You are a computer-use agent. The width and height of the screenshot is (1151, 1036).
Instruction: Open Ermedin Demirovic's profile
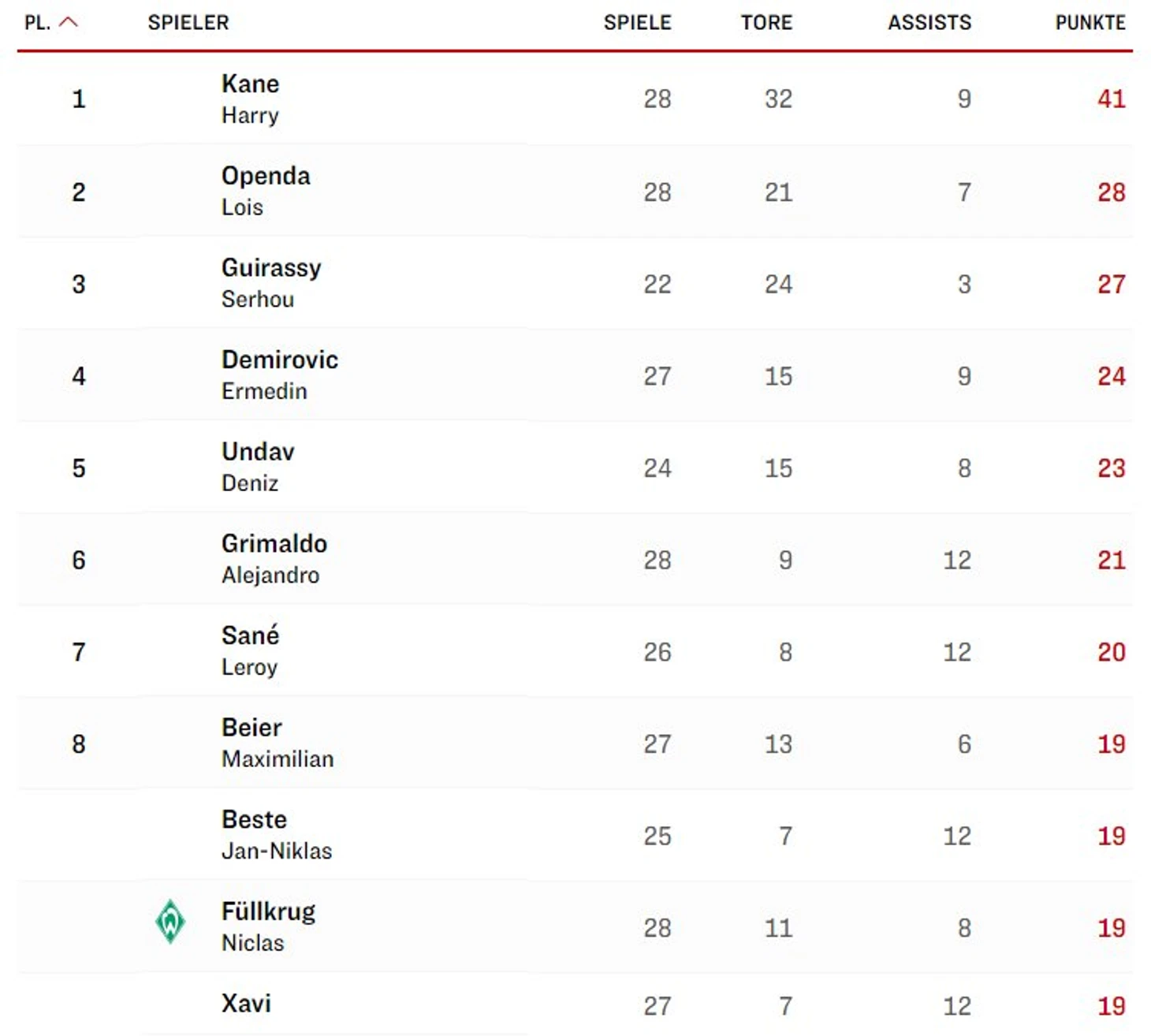pos(280,375)
